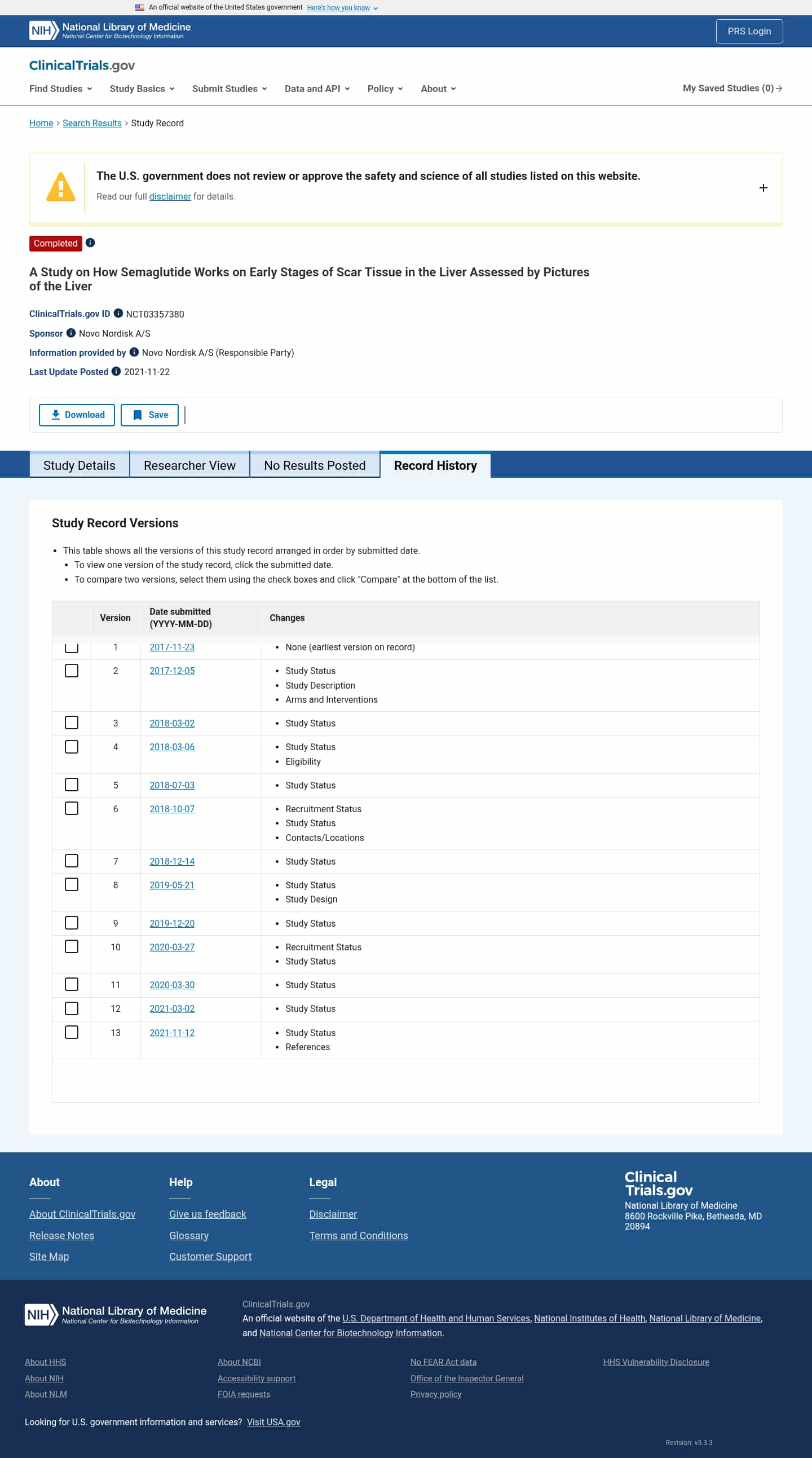Viewport: 812px width, 1458px height.
Task: Open the Release Notes footer link
Action: [61, 1235]
